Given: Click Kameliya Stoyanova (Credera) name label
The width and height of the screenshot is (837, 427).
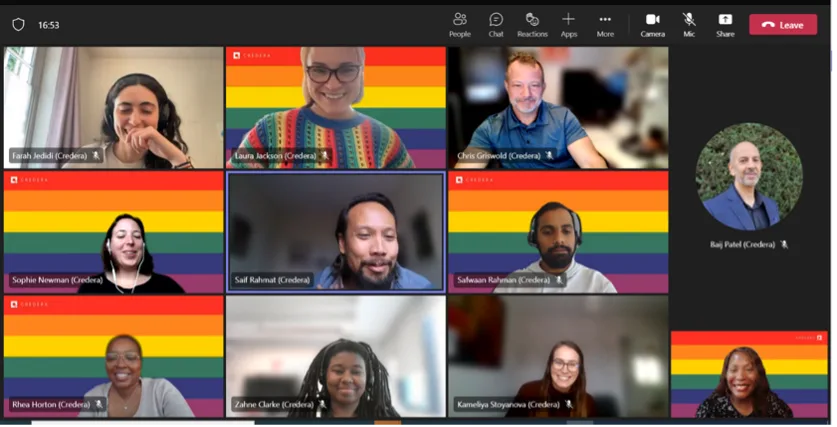Looking at the screenshot, I should point(508,405).
